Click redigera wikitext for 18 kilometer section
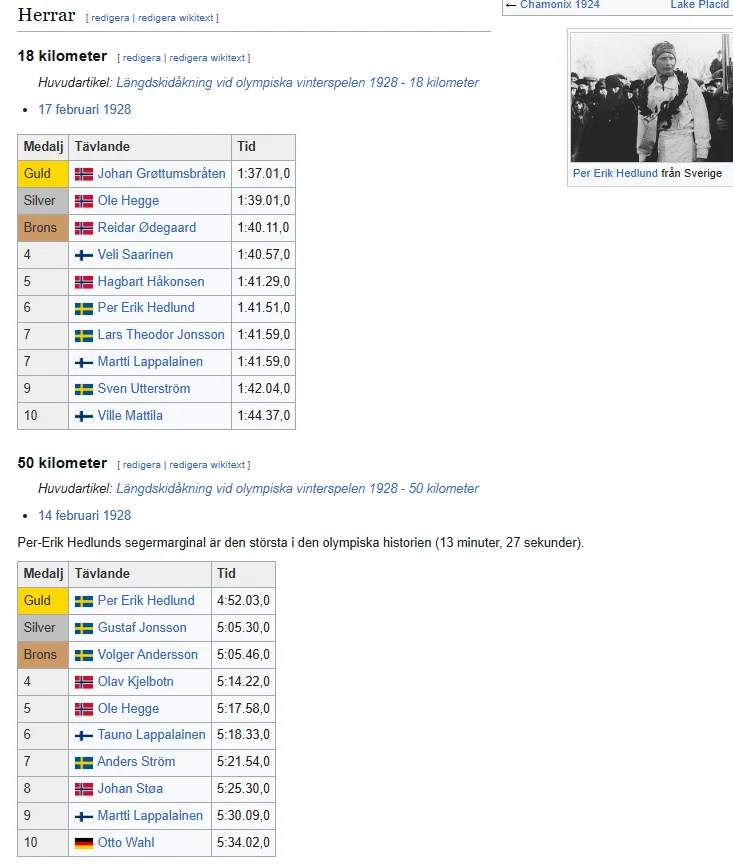The width and height of the screenshot is (733, 865). (x=207, y=58)
